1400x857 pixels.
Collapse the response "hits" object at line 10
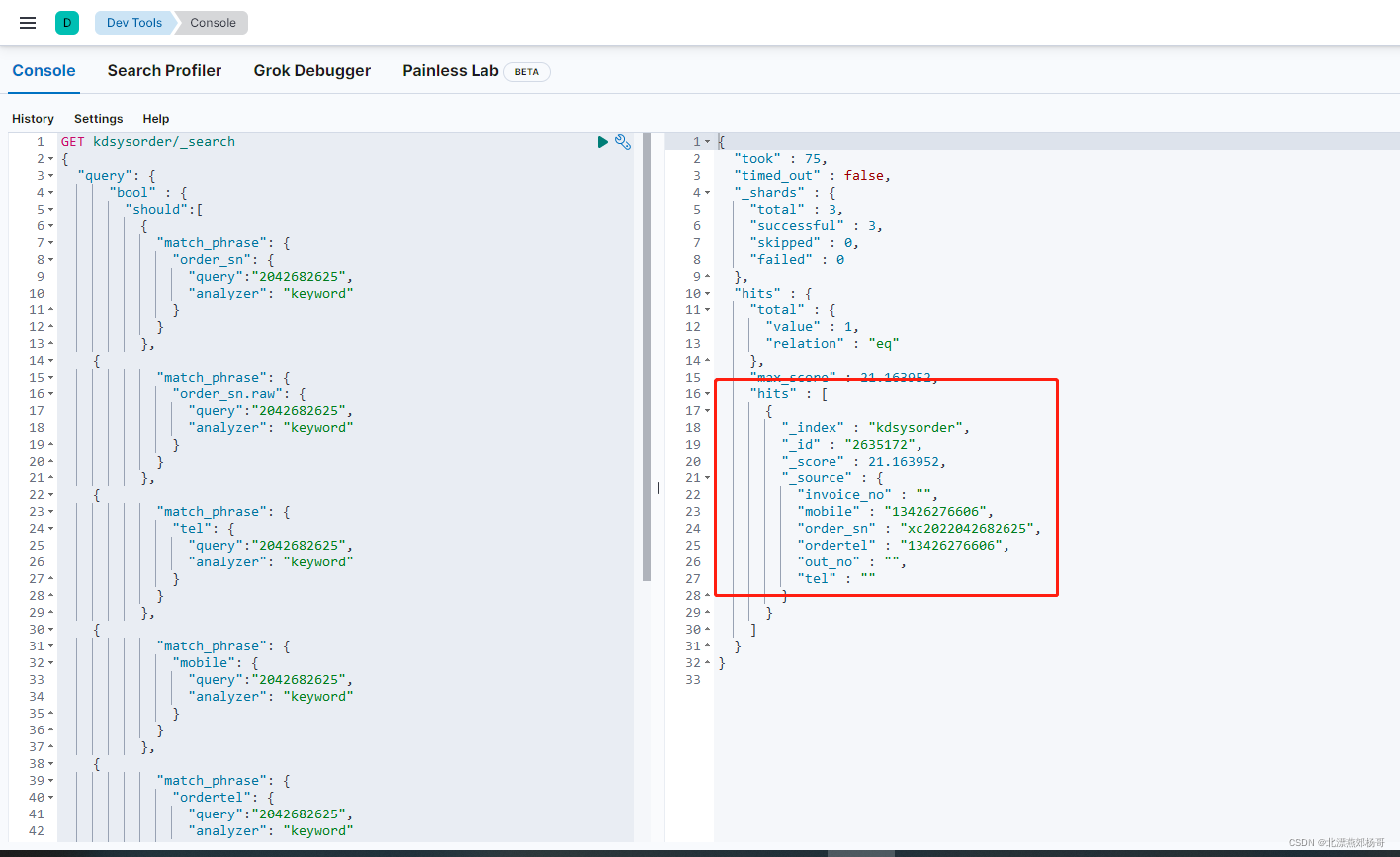707,294
